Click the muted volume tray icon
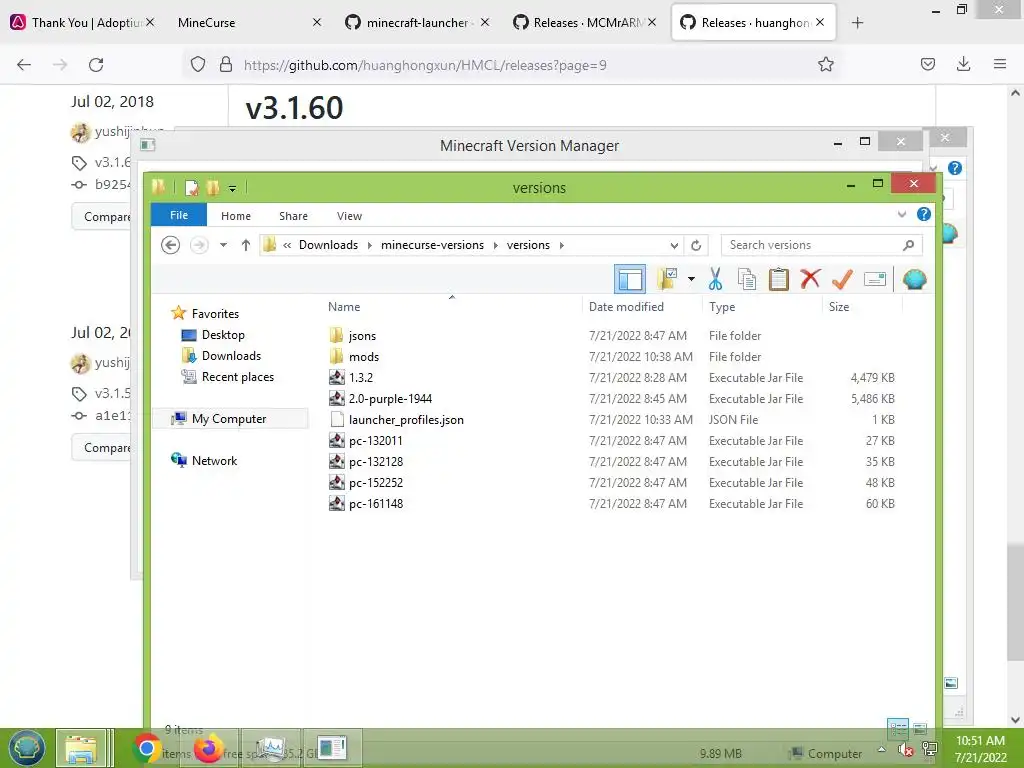 (904, 750)
